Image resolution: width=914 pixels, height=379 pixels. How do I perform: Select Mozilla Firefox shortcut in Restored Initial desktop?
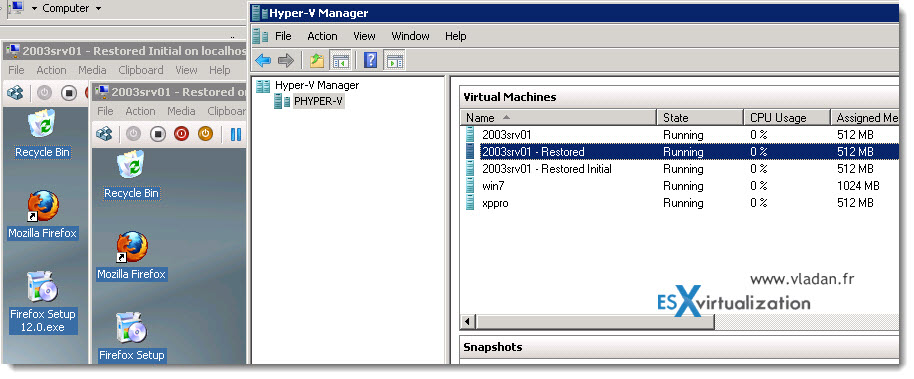[x=43, y=215]
